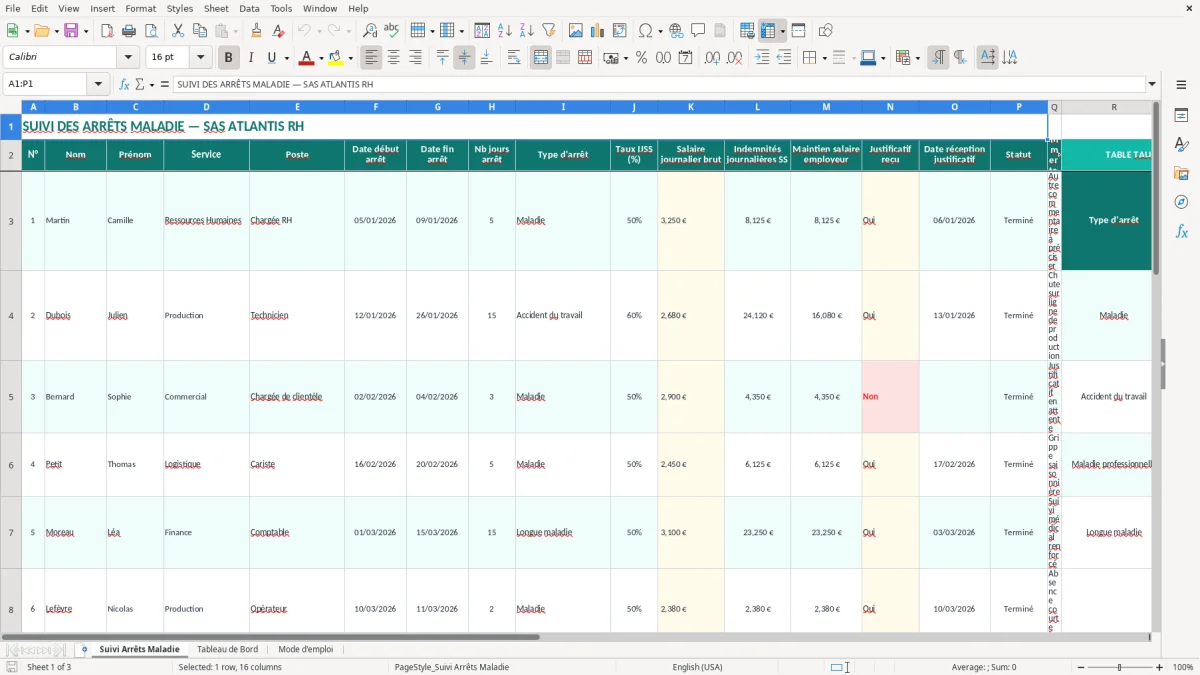Open the highlighting color dropdown arrow

[x=350, y=58]
